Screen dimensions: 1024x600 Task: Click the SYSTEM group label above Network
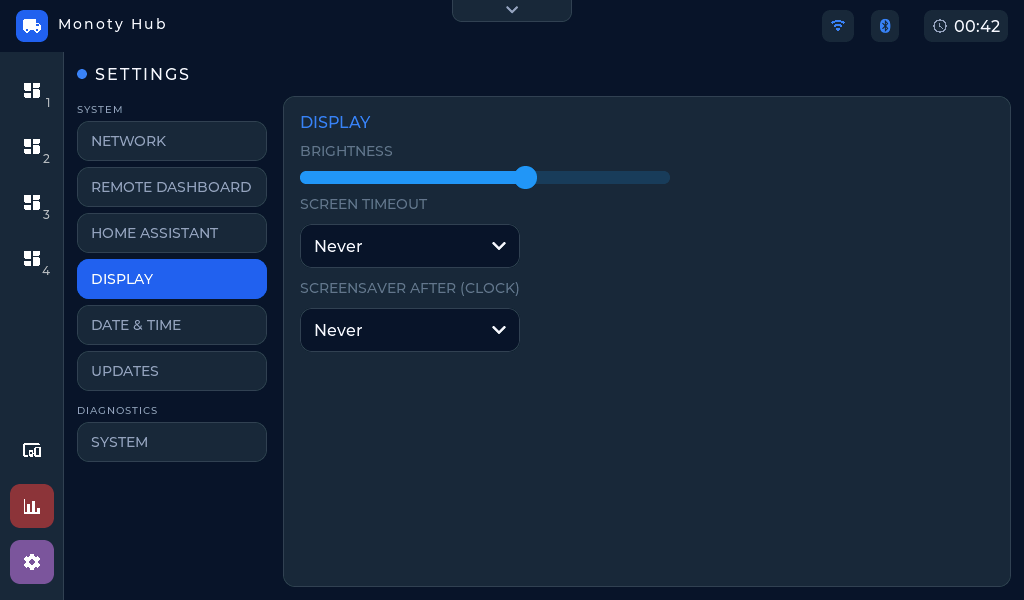(x=100, y=110)
